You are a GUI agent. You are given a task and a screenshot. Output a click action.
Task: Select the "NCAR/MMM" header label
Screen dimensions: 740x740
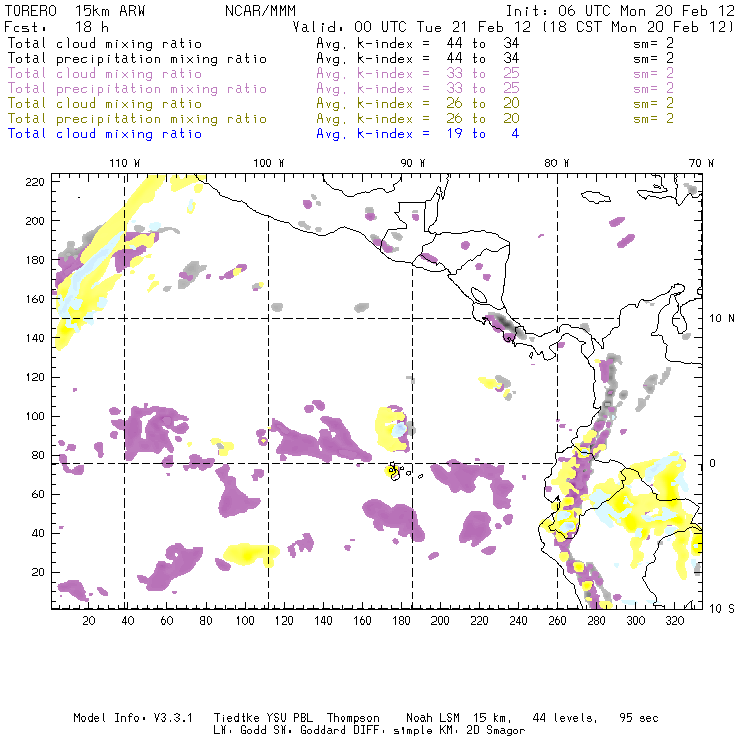tap(260, 11)
